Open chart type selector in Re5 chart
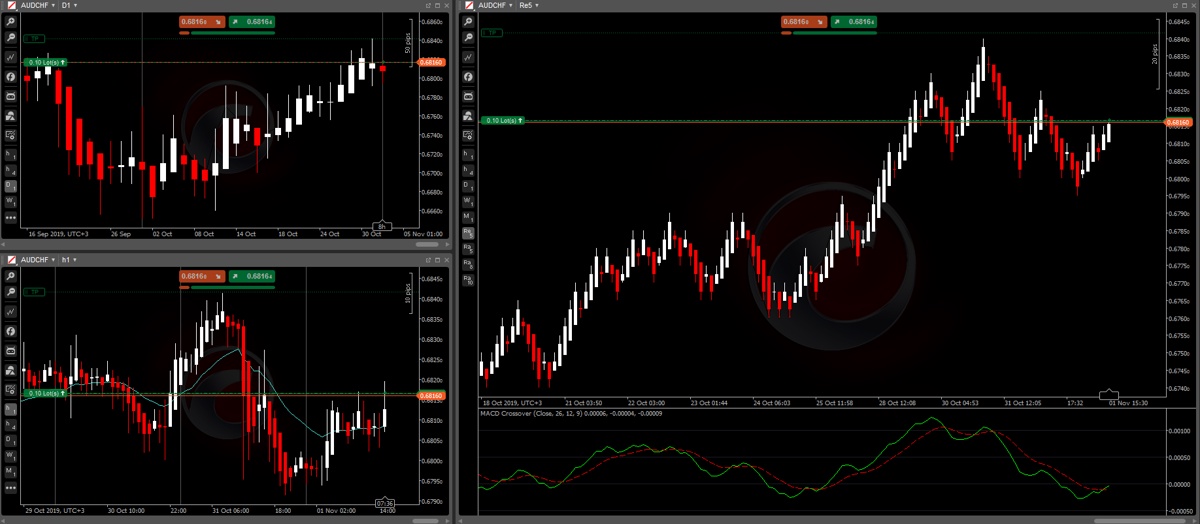The height and width of the screenshot is (524, 1200). 467,57
